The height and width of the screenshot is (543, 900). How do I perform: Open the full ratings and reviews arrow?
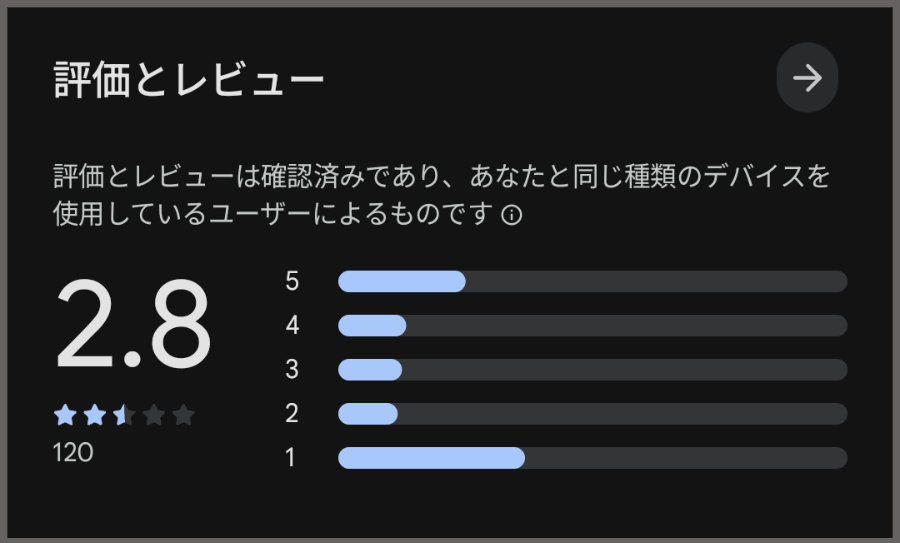(x=807, y=78)
